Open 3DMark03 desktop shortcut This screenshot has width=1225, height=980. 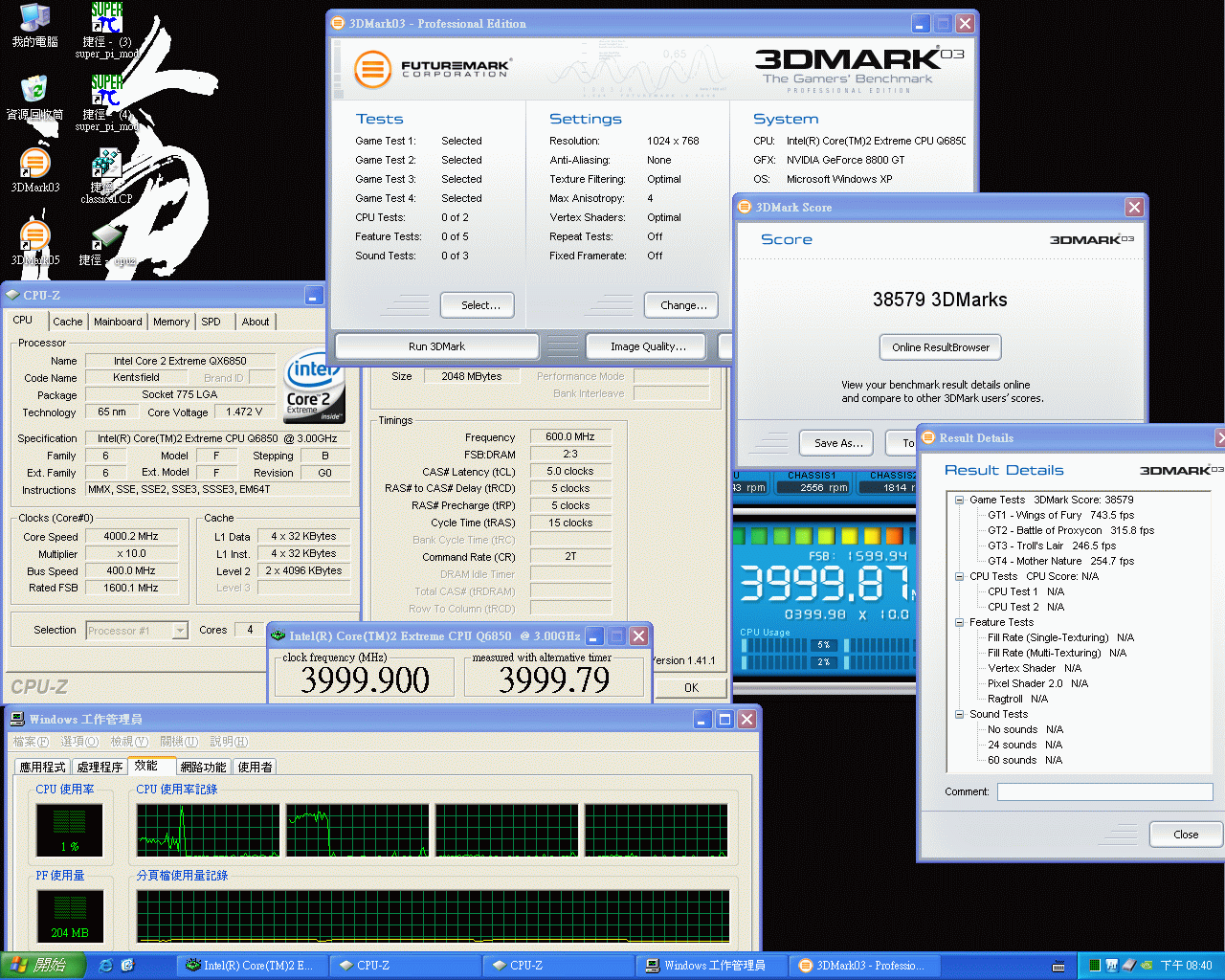coord(34,170)
